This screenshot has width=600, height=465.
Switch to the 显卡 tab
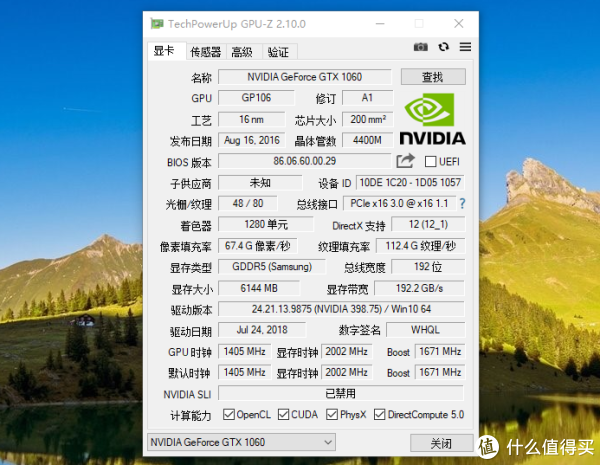point(167,51)
